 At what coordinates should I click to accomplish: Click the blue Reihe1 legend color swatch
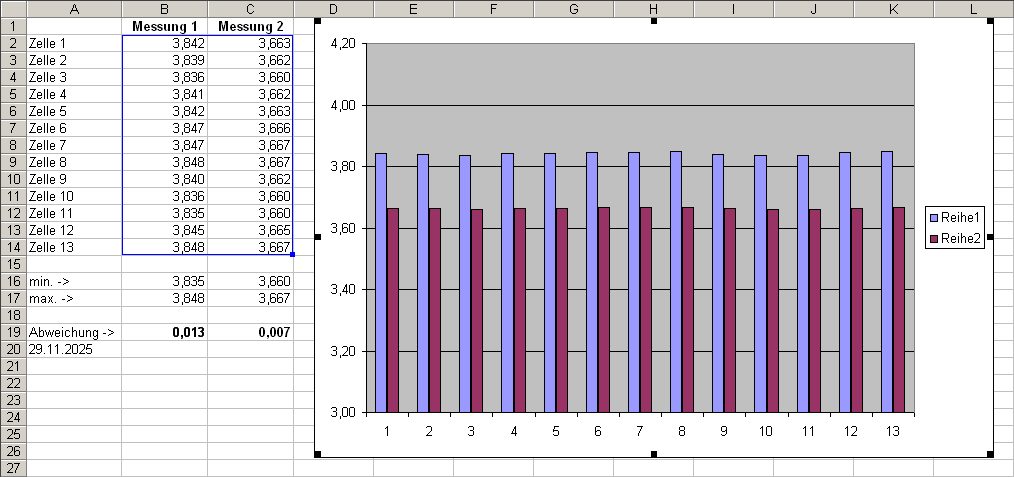coord(934,217)
